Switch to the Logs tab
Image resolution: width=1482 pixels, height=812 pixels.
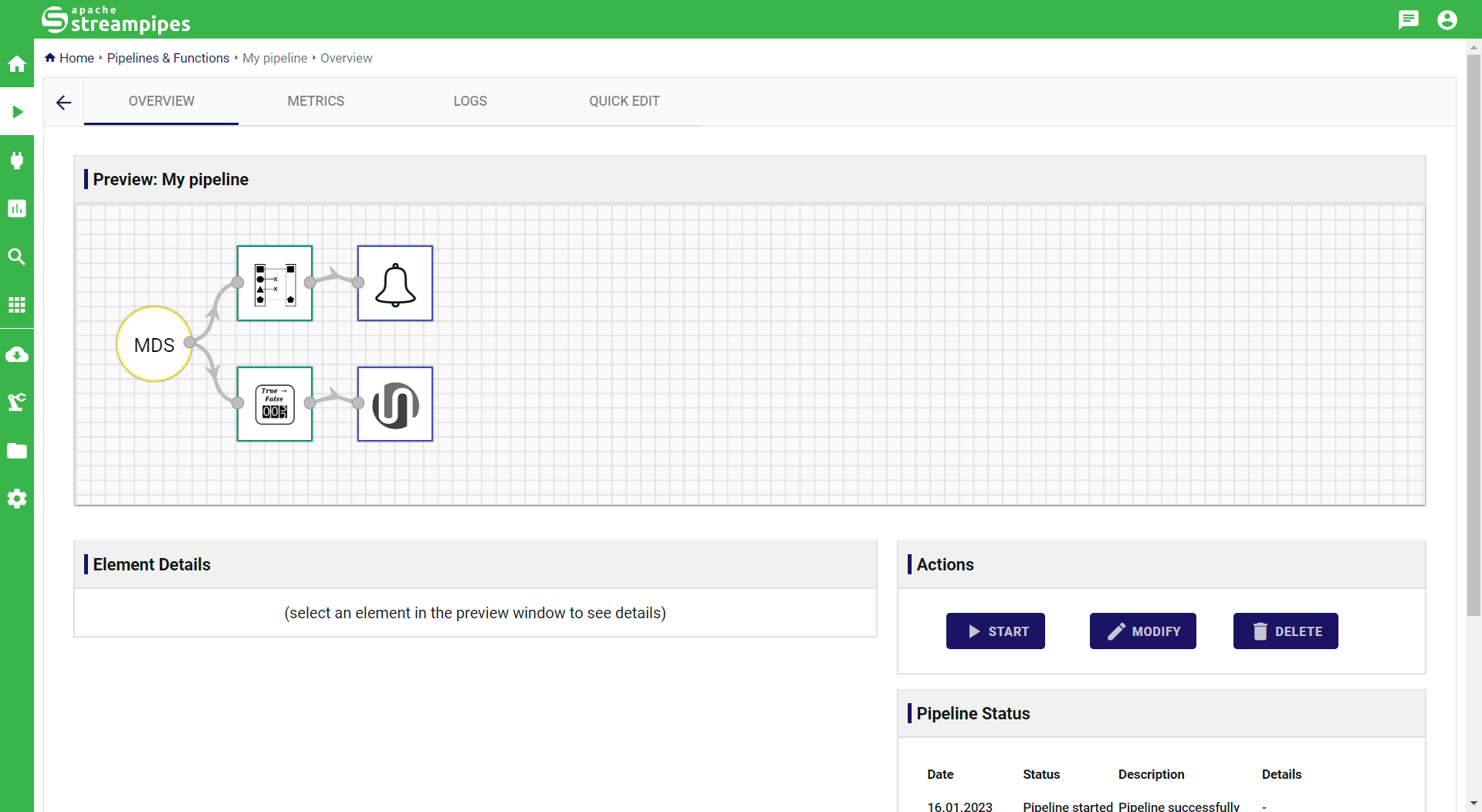tap(470, 101)
